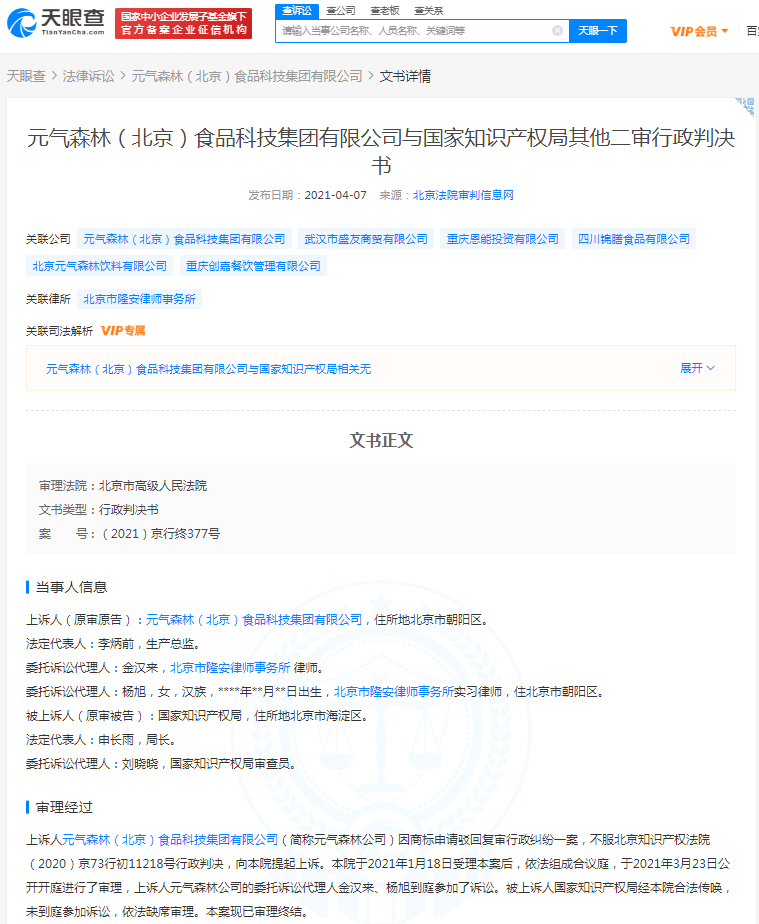
Task: Expand the judicial analysis panel with 展开
Action: [x=698, y=368]
